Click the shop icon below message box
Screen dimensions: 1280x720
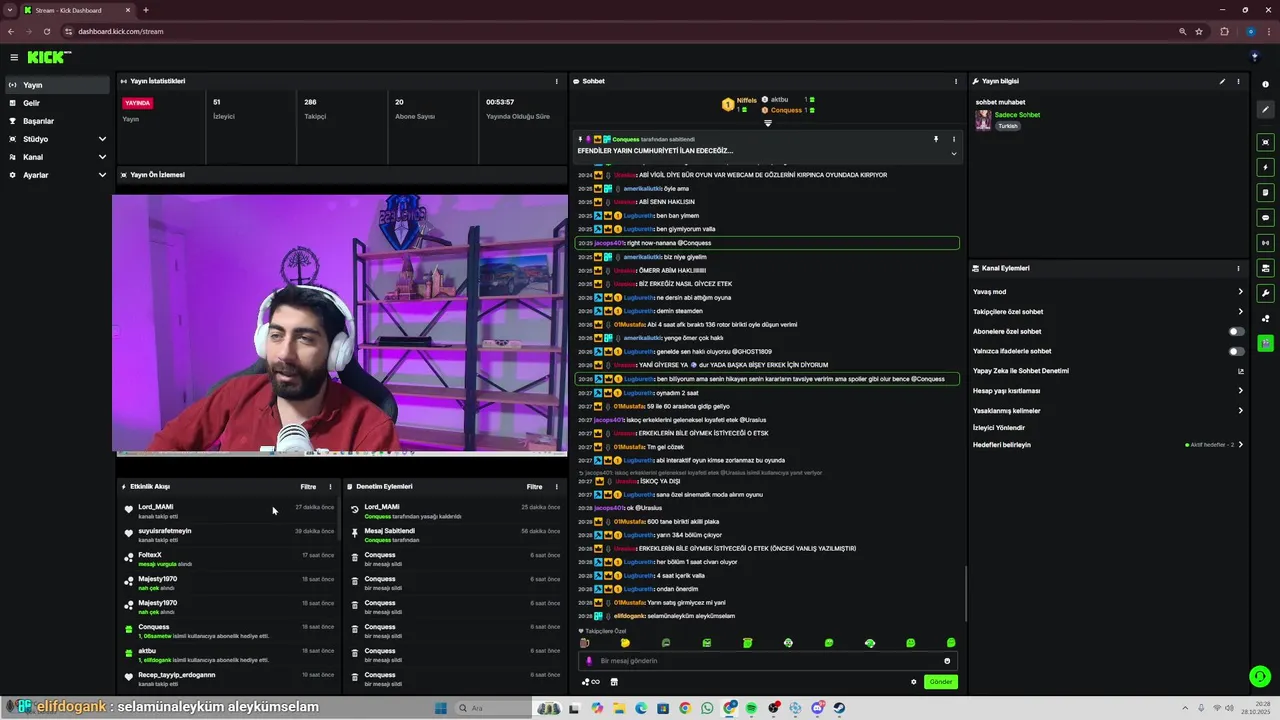[x=614, y=682]
